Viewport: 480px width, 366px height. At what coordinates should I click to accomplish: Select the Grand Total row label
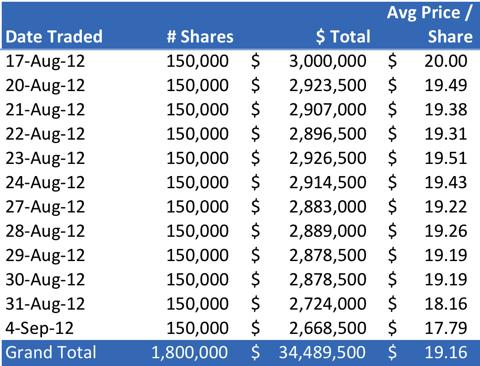(x=51, y=352)
